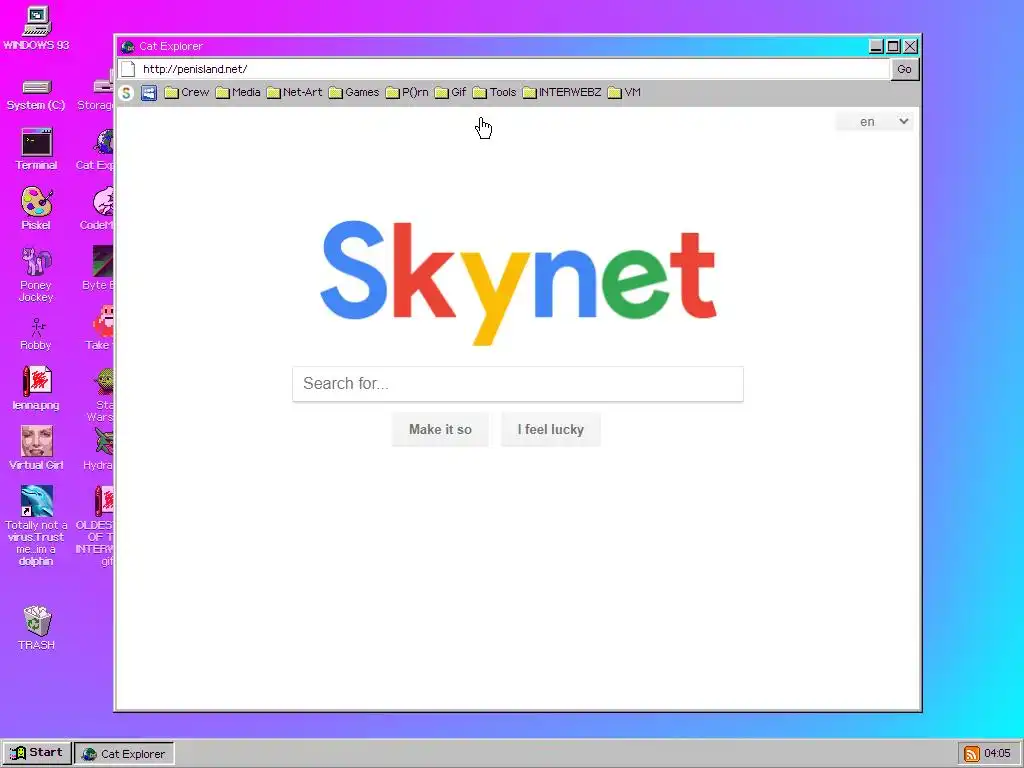Open Robby stick figure icon
Viewport: 1024px width, 768px height.
[x=36, y=334]
